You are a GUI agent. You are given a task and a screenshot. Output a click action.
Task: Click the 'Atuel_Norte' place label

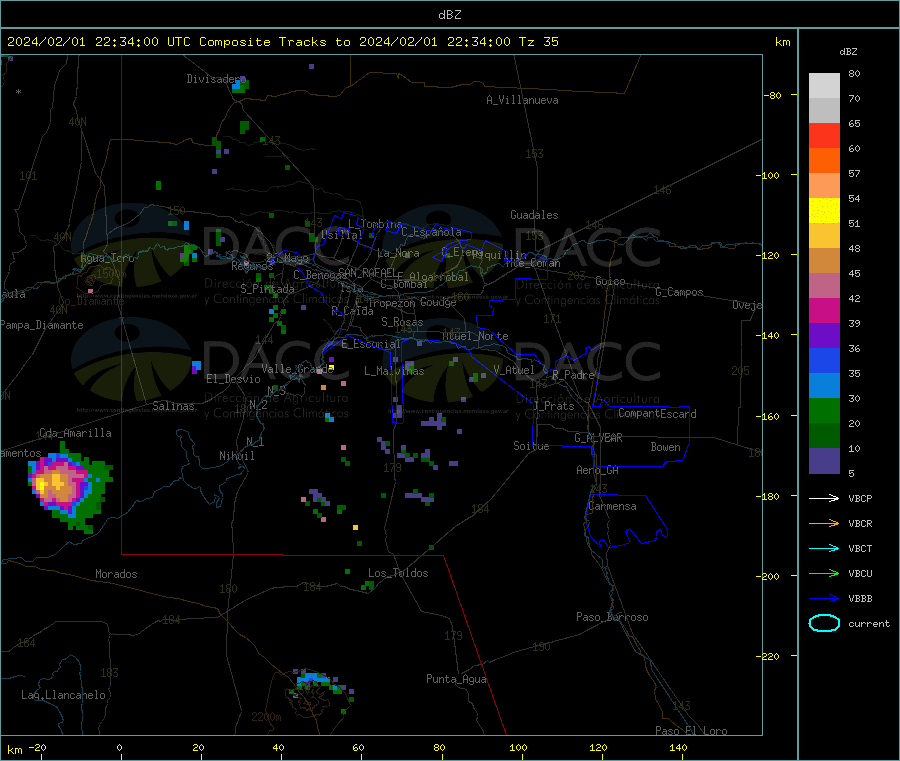tap(475, 336)
